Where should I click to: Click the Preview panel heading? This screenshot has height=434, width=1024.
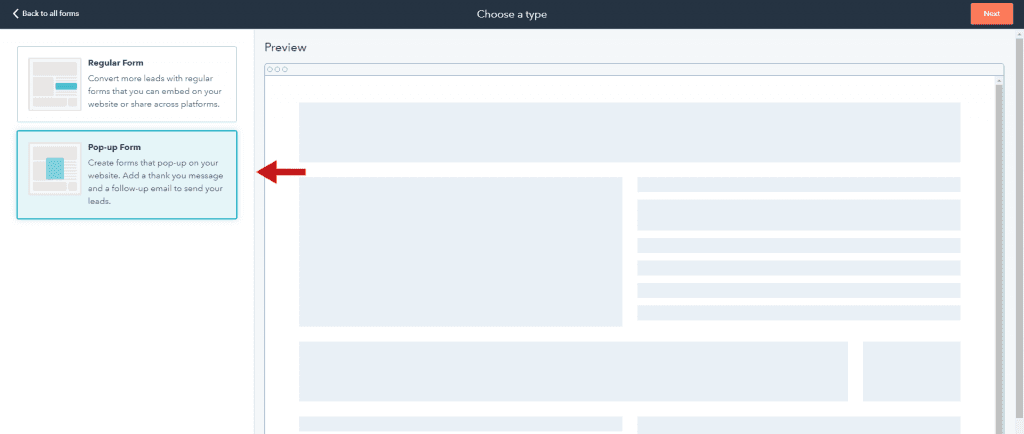coord(286,47)
